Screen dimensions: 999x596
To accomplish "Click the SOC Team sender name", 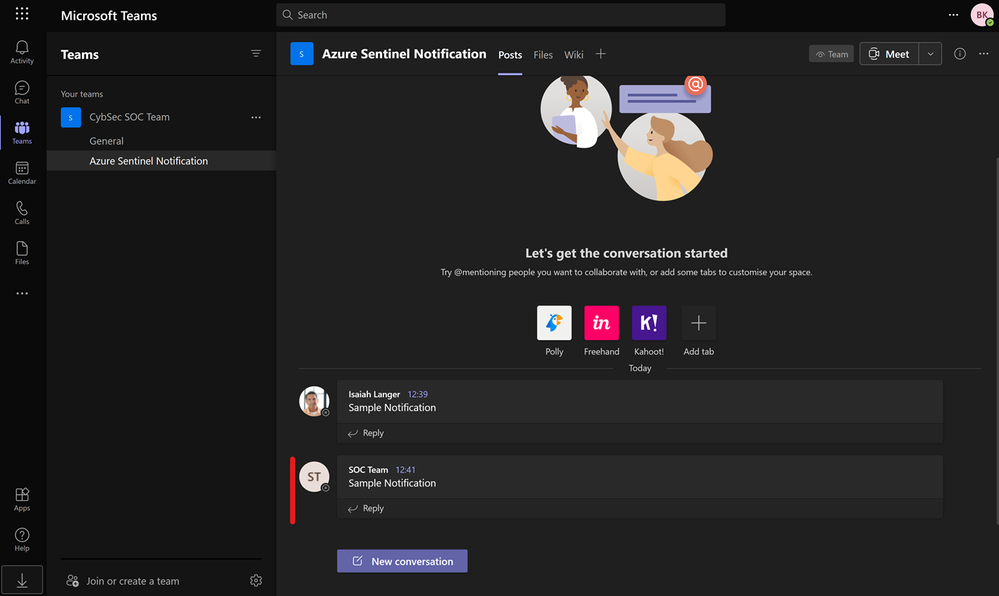I will 368,469.
